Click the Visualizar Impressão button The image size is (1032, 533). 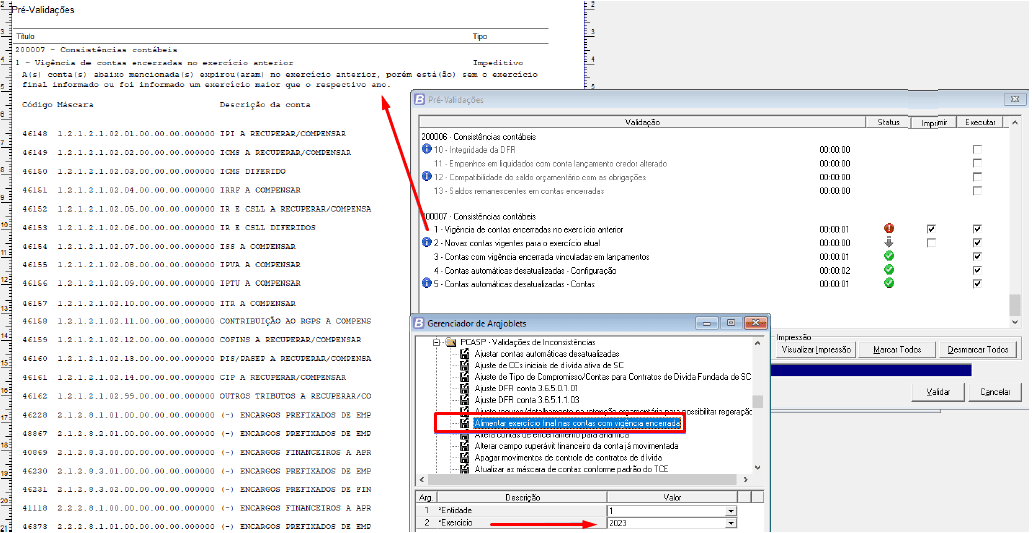[x=814, y=350]
